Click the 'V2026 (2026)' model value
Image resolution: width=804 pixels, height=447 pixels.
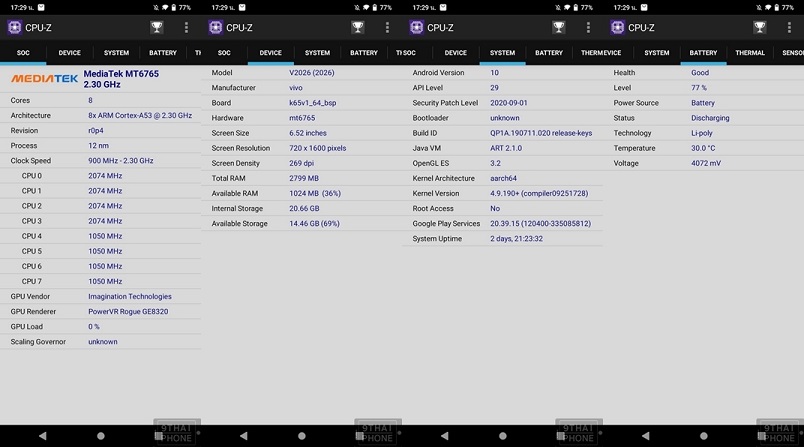click(312, 72)
